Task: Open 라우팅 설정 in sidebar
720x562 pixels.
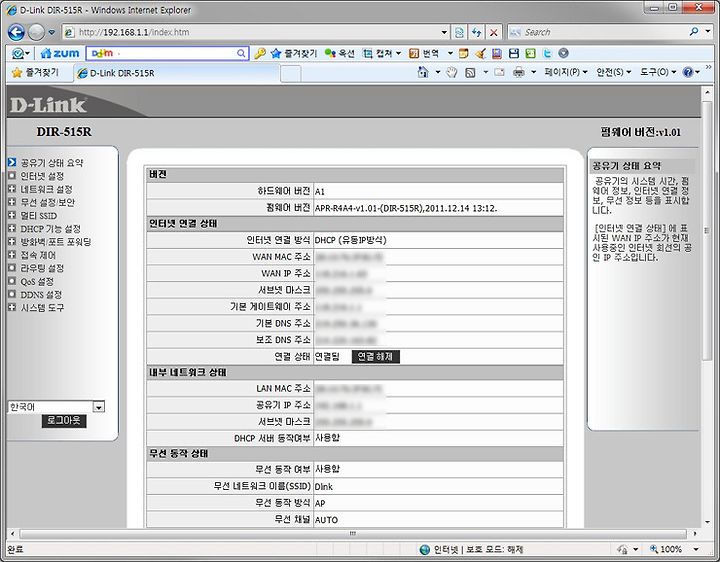Action: click(42, 268)
